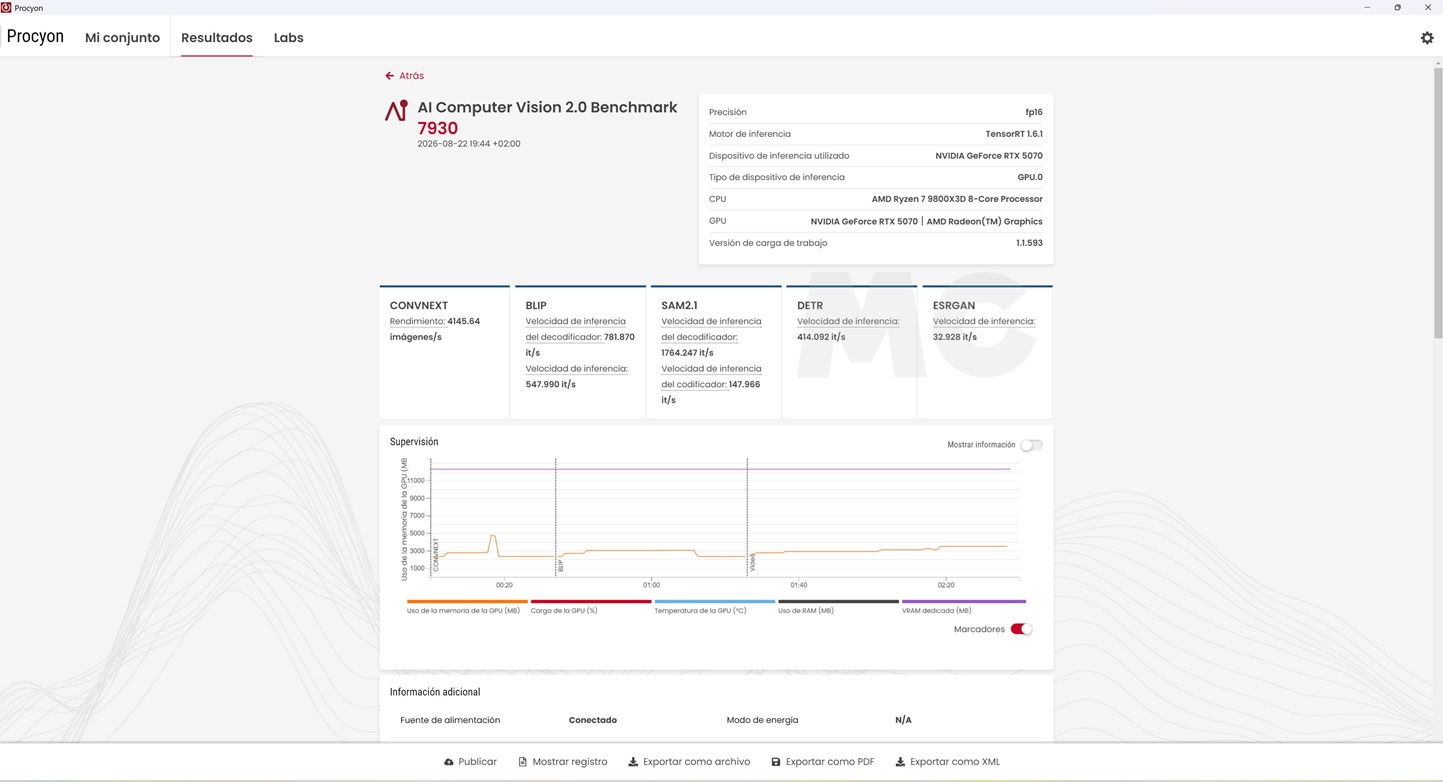The height and width of the screenshot is (782, 1443).
Task: Click the DETR value 414.092 it/s
Action: (821, 337)
